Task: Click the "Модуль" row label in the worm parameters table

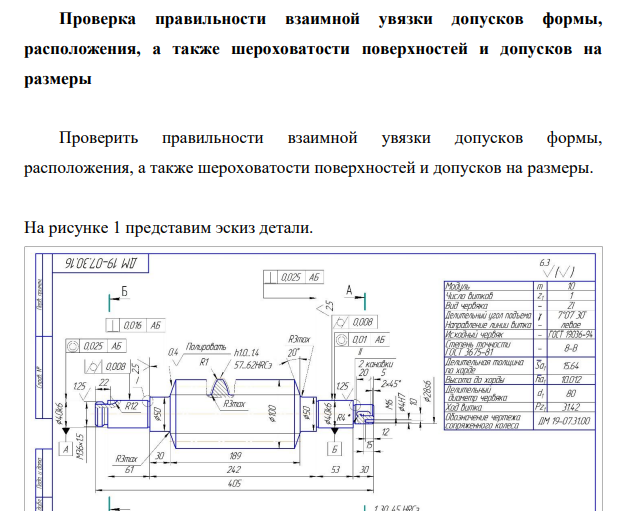Action: 458,286
